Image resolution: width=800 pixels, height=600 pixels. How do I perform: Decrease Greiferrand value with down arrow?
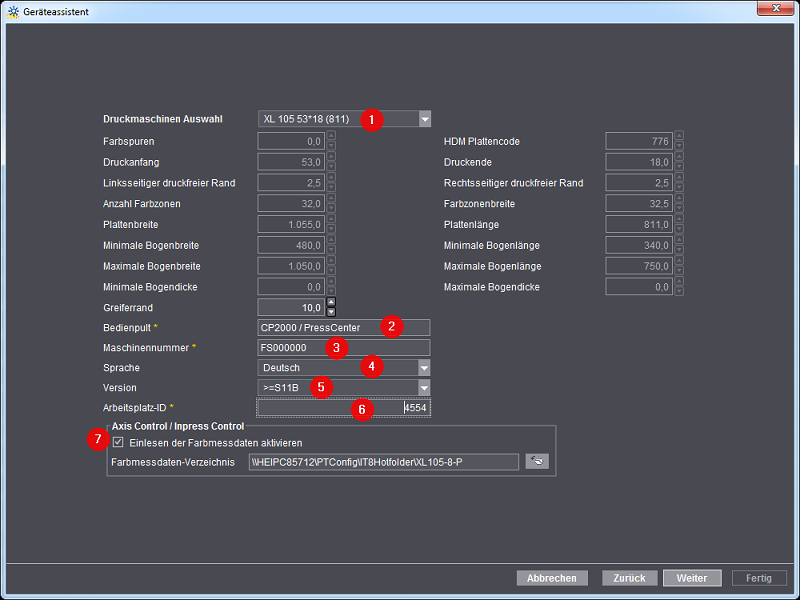click(331, 312)
